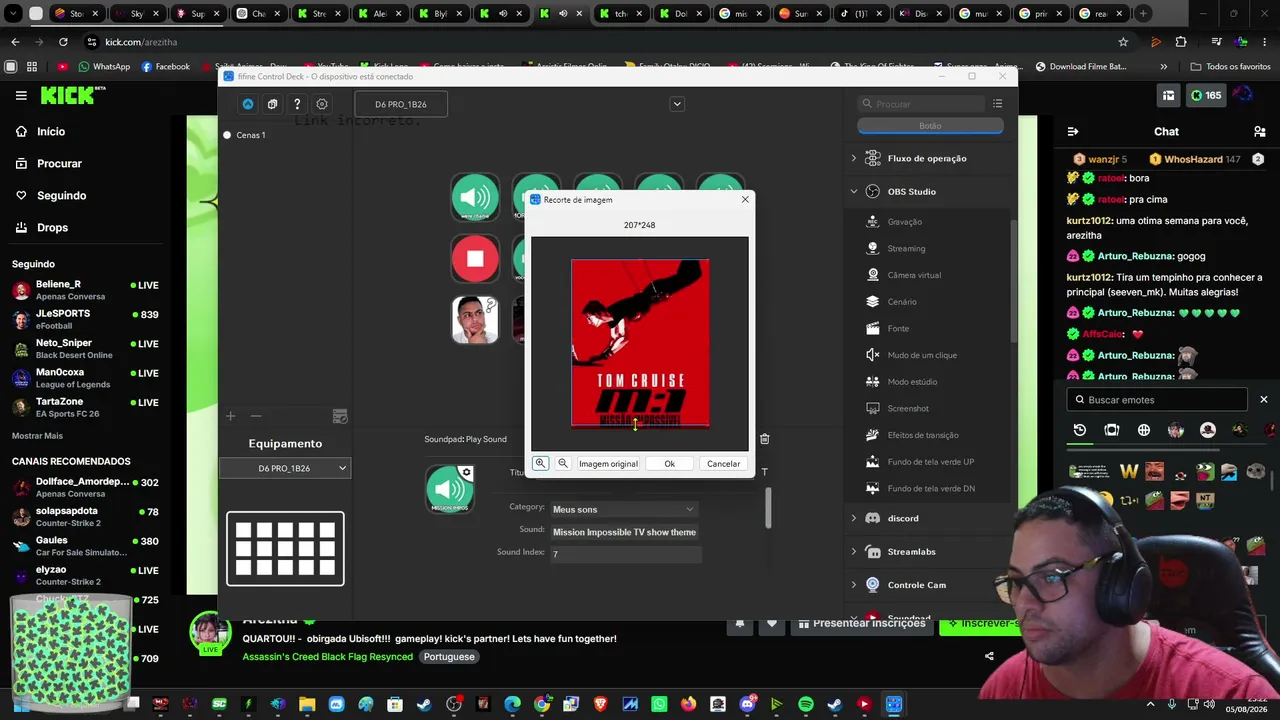Image resolution: width=1280 pixels, height=720 pixels.
Task: Click the Sound Index field
Action: [626, 553]
